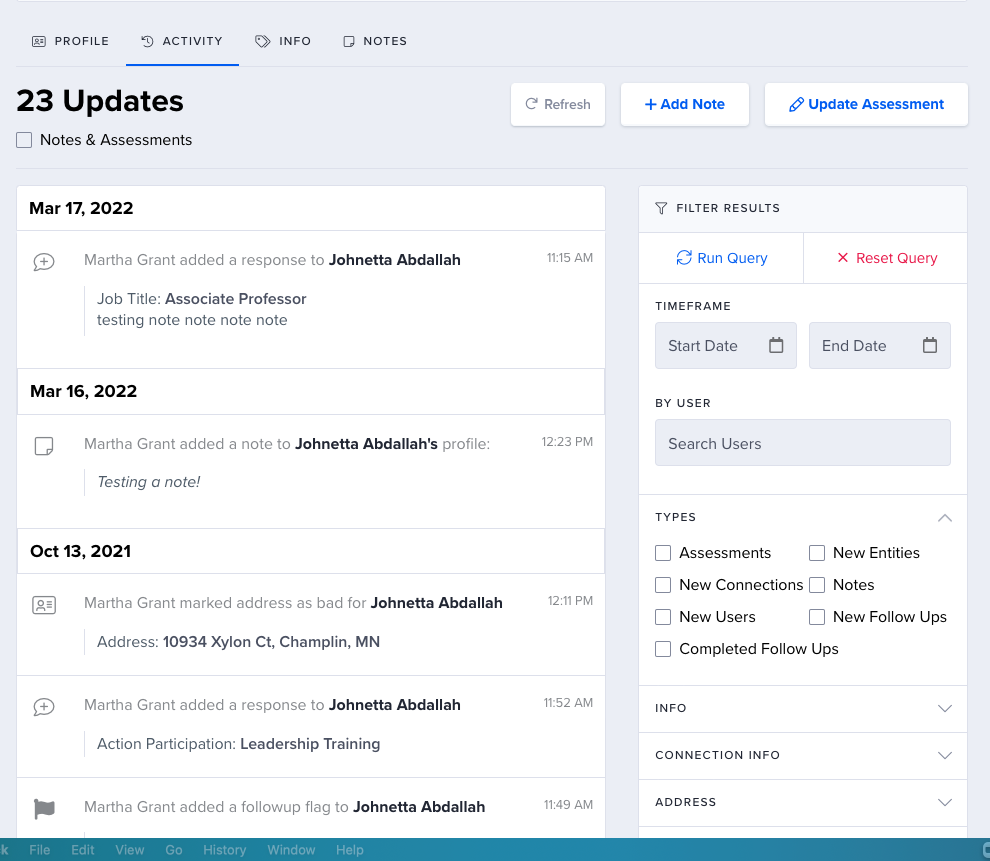Screen dimensions: 990x861
Task: Click the Activity tab history icon
Action: (147, 42)
